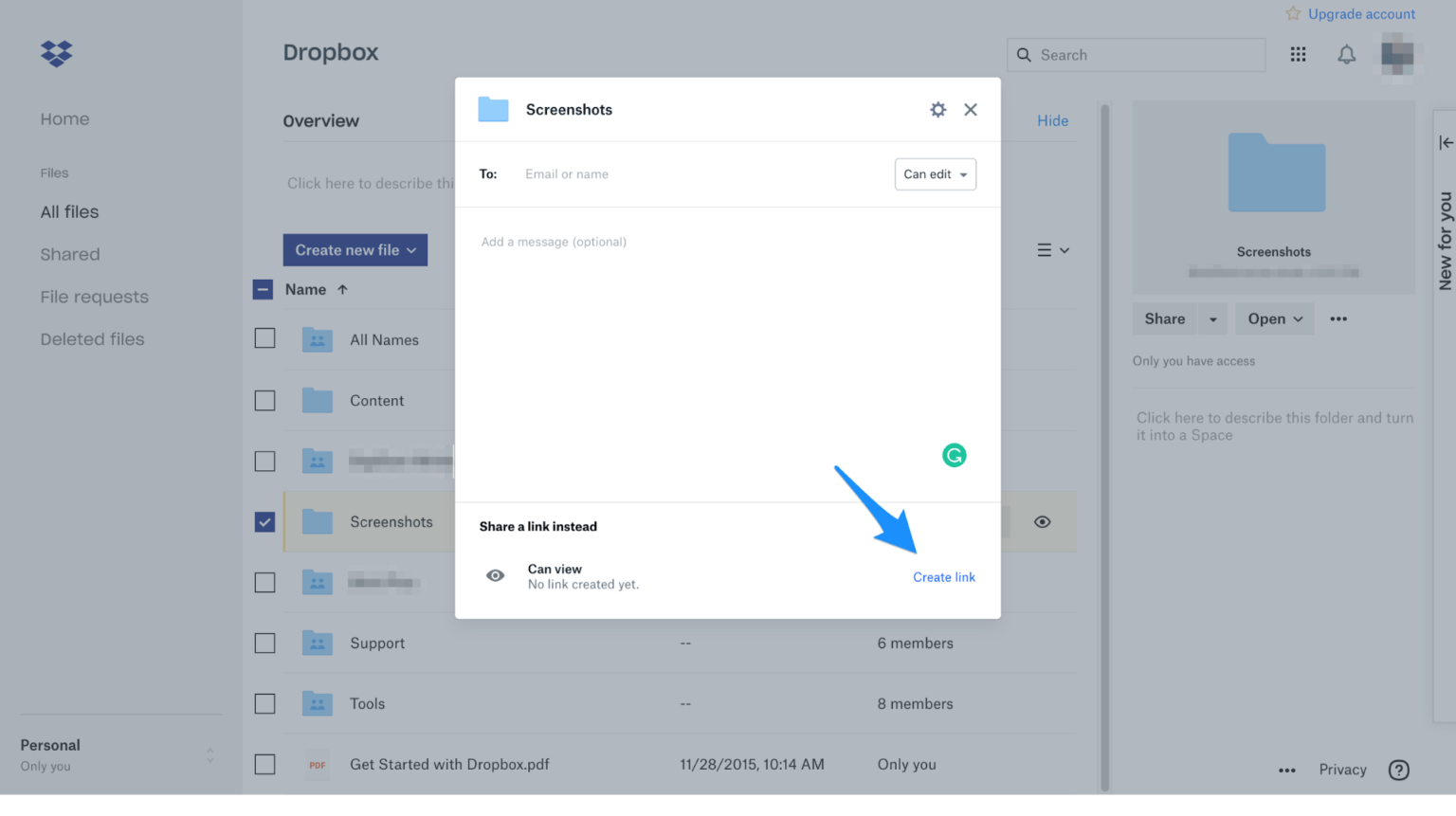Click the Upgrade account link

[x=1362, y=13]
